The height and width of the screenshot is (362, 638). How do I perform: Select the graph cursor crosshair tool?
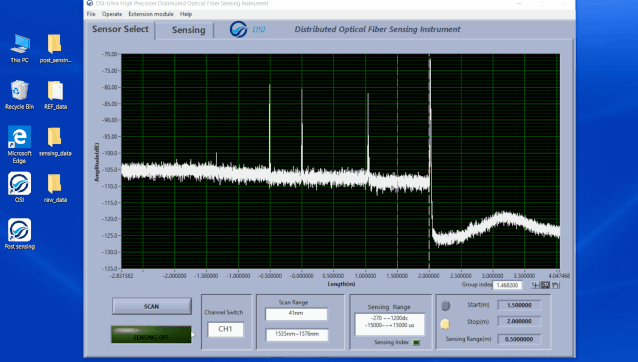pyautogui.click(x=535, y=286)
